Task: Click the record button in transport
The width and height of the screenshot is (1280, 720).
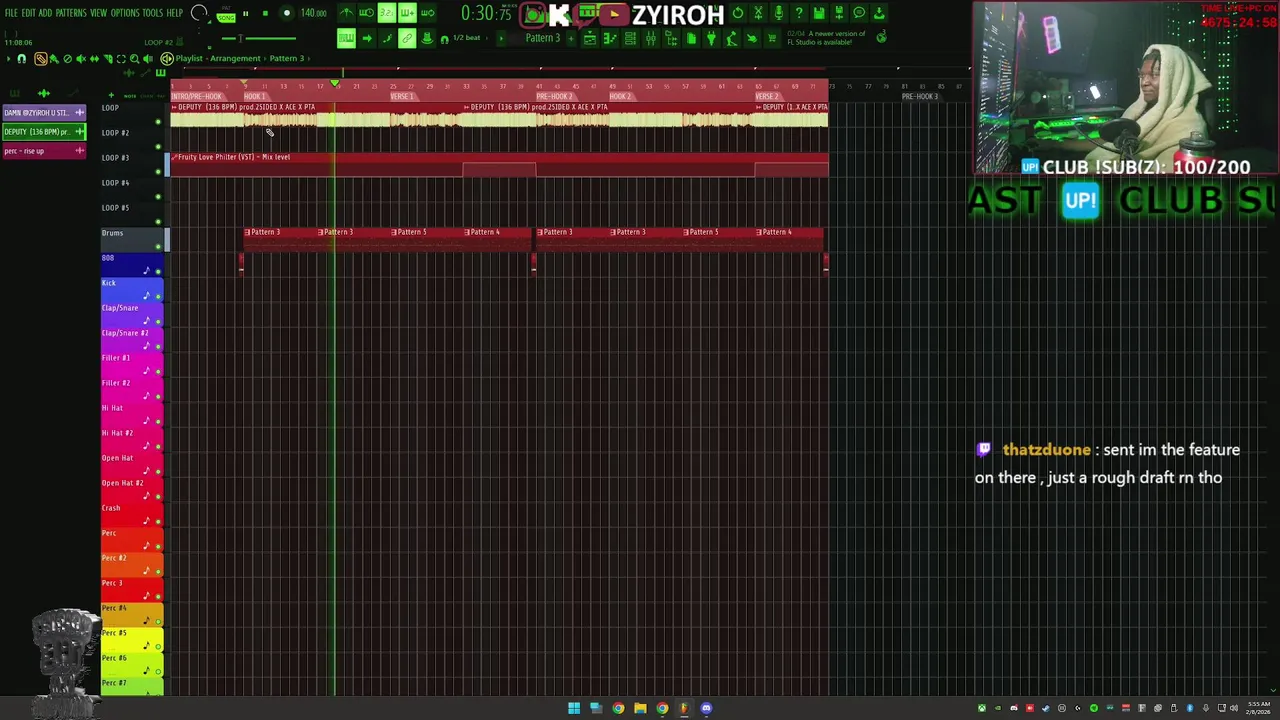Action: point(287,13)
